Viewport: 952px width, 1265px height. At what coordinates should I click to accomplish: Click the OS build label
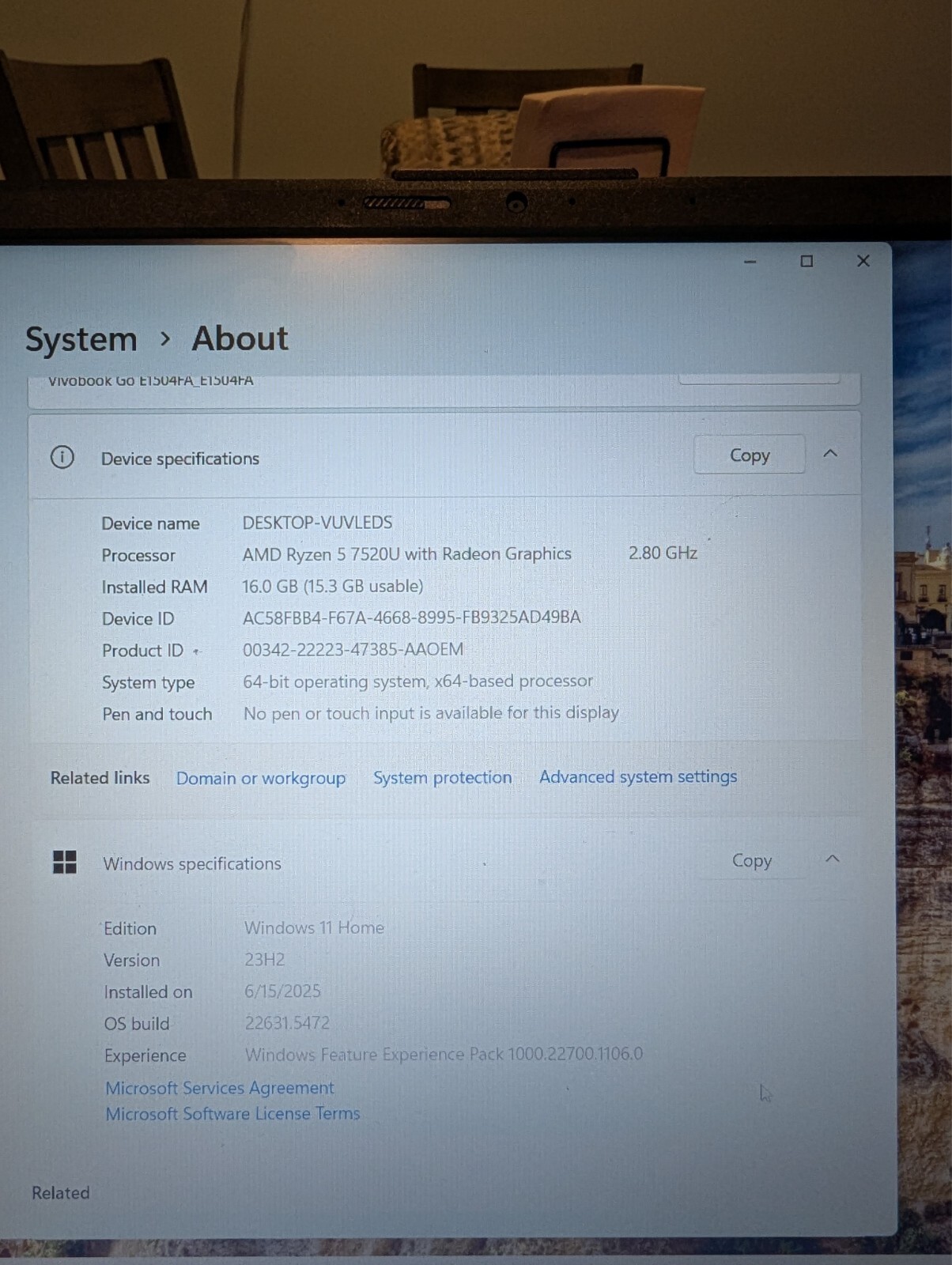point(137,1024)
